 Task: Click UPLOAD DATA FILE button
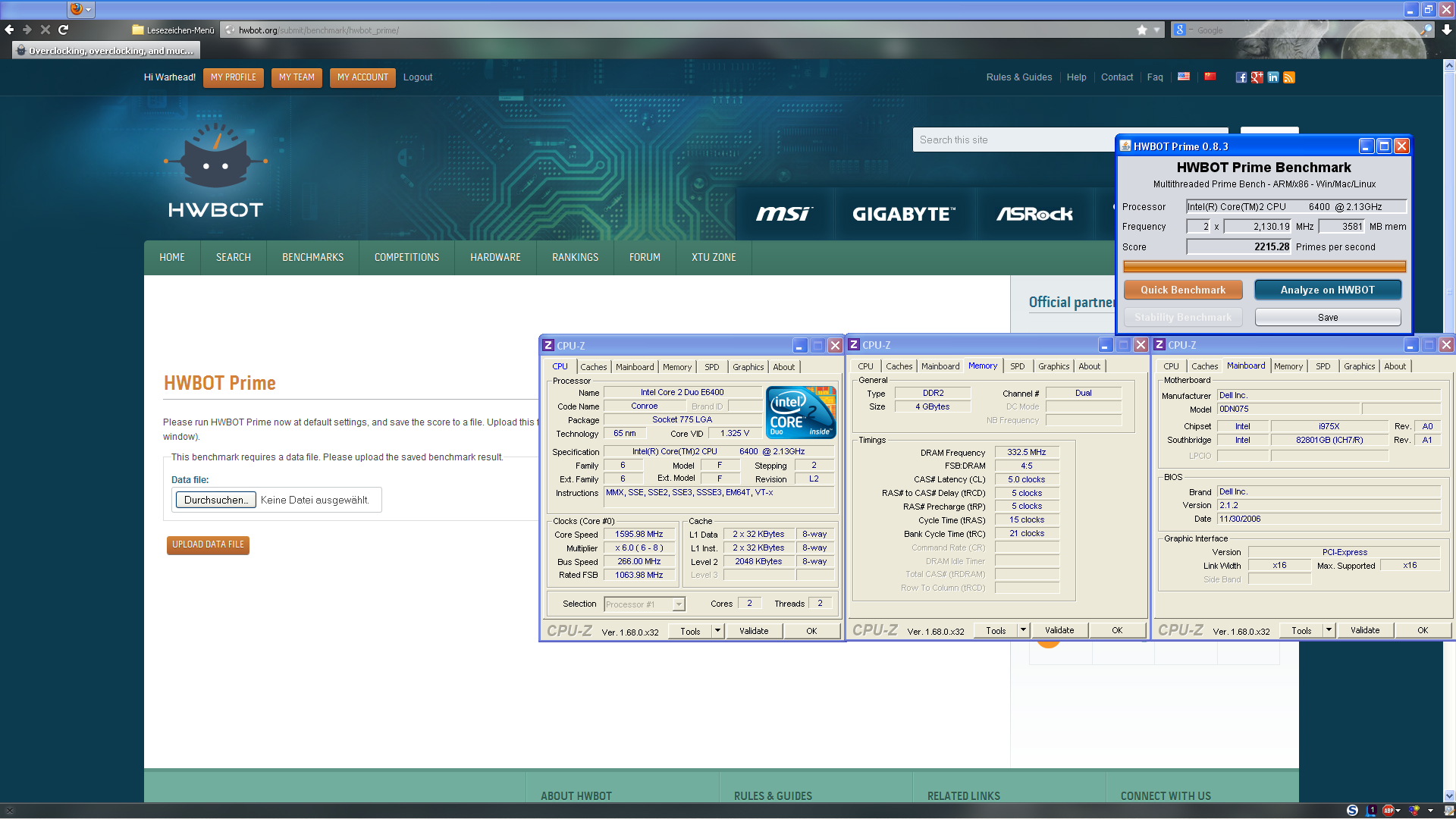(x=208, y=544)
